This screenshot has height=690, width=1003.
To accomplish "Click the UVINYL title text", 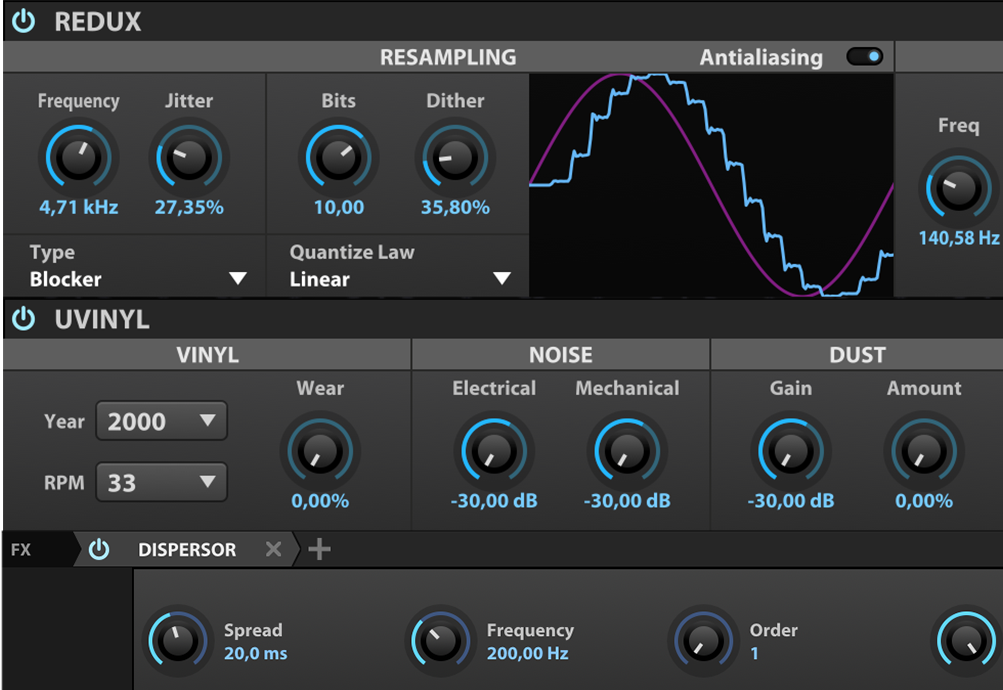I will 102,319.
